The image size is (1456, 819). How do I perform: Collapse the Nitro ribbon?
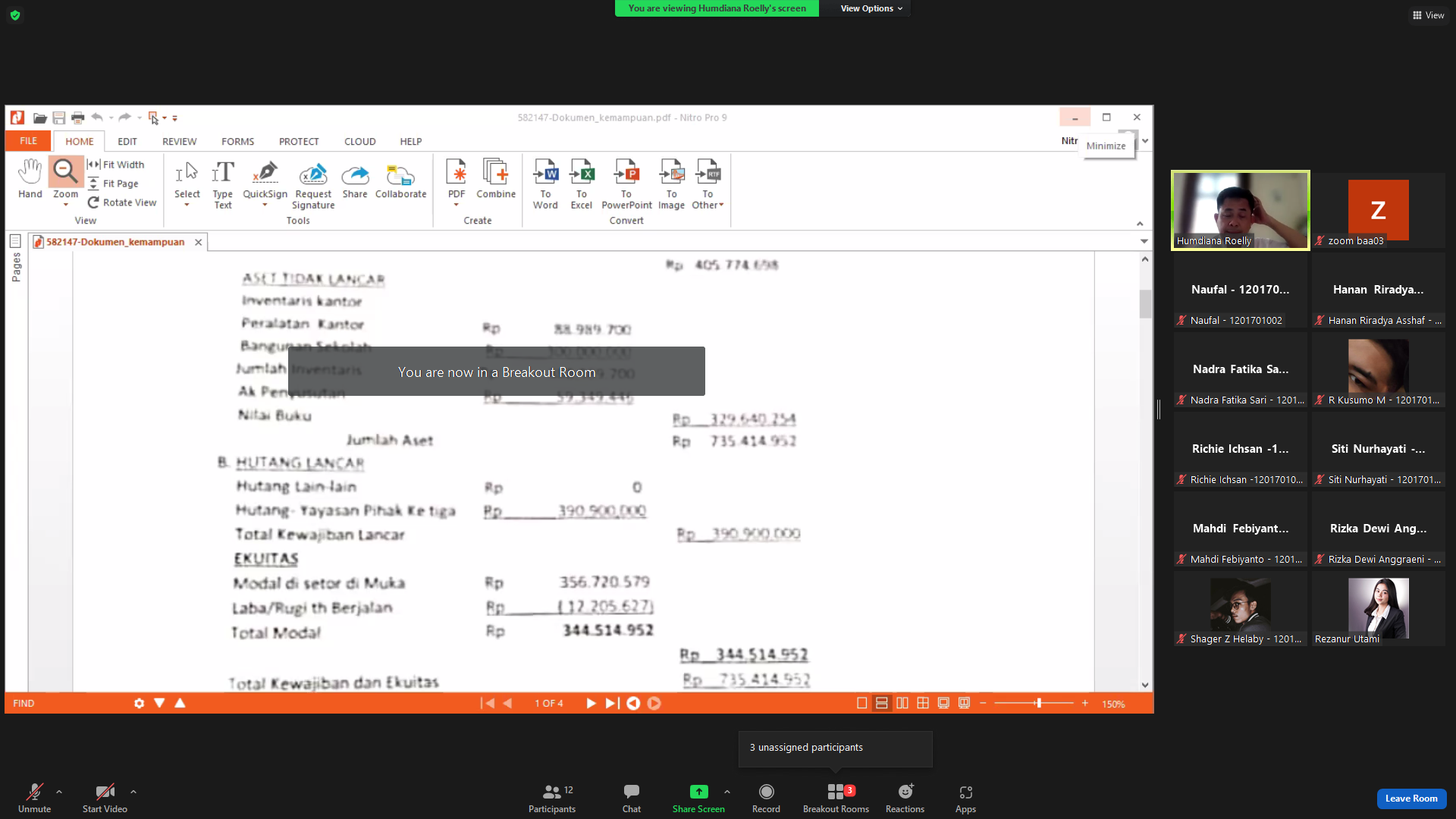[1140, 224]
